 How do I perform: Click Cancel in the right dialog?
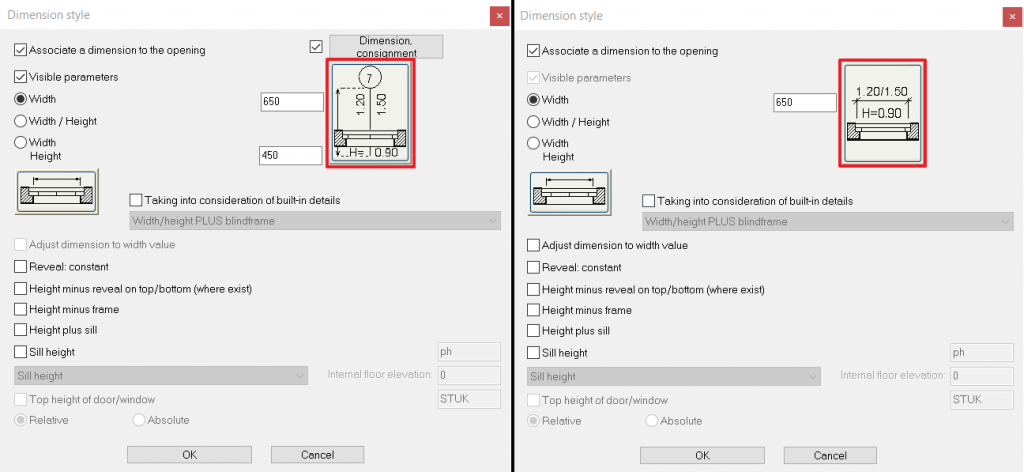[x=829, y=455]
